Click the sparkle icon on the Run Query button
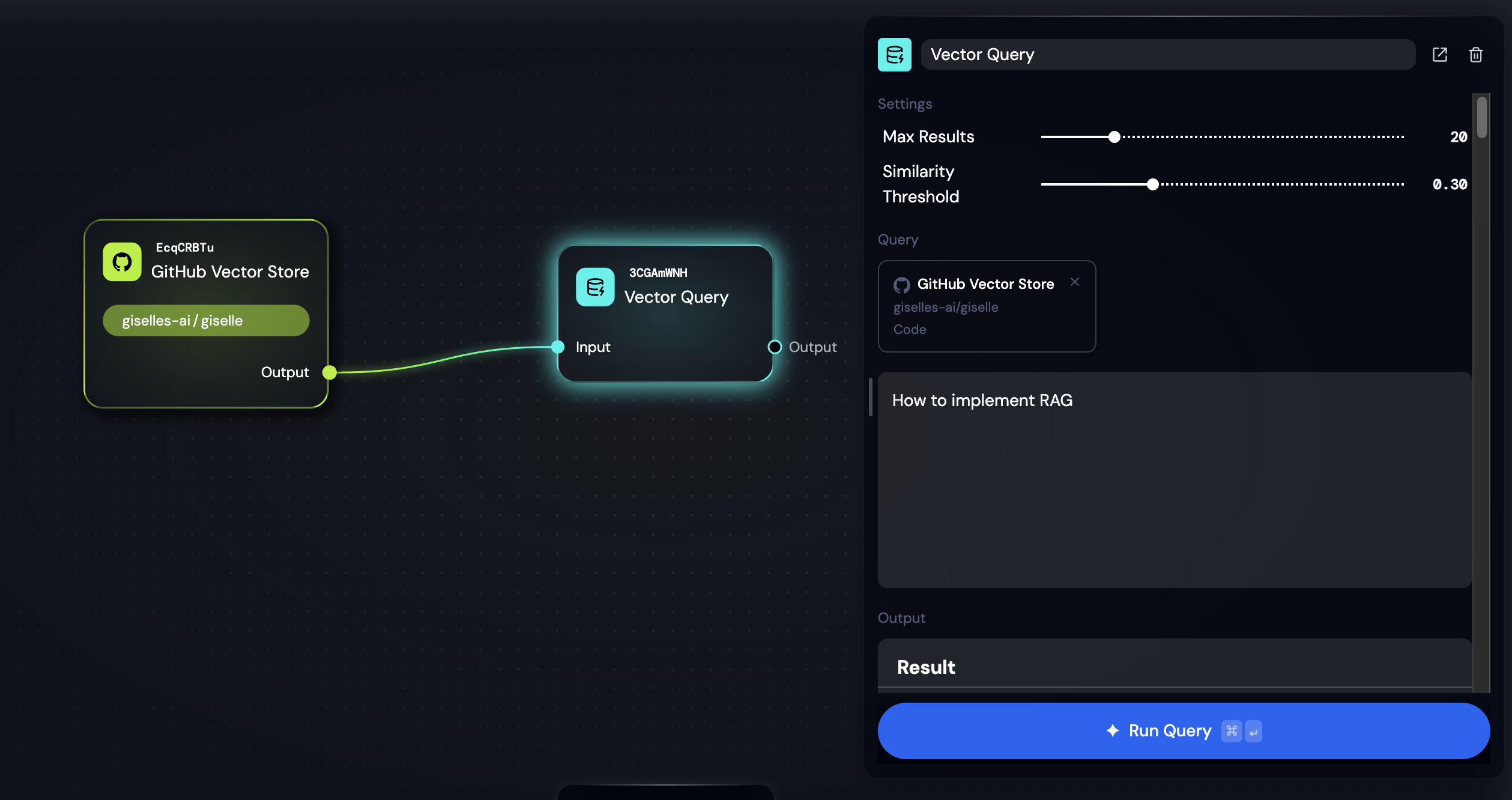Image resolution: width=1512 pixels, height=800 pixels. pyautogui.click(x=1112, y=731)
